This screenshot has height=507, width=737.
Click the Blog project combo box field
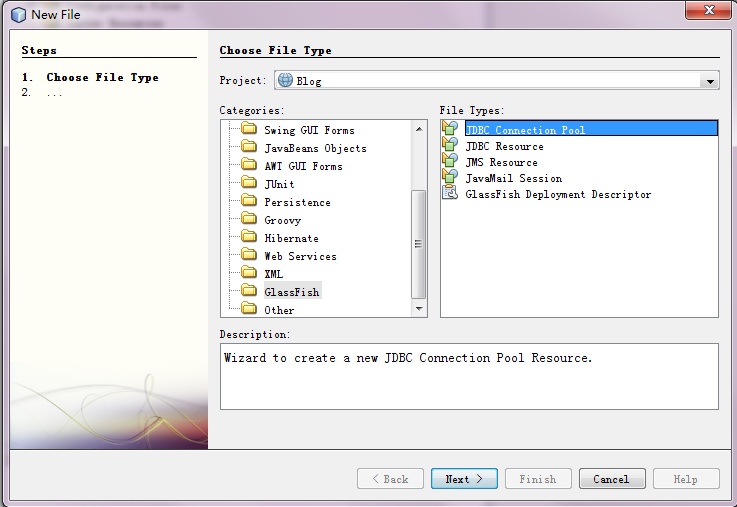[497, 80]
